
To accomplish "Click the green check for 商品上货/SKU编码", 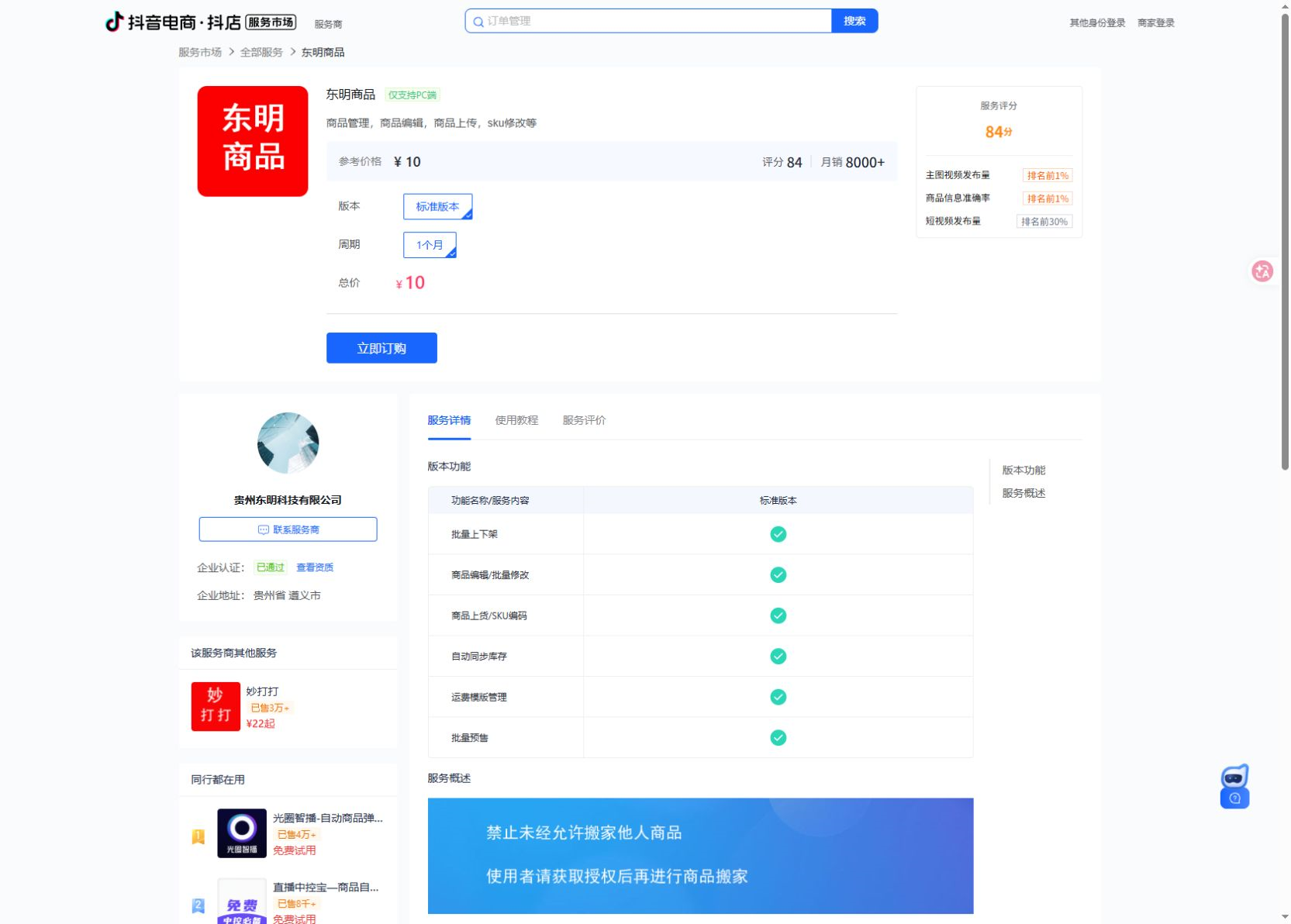I will [778, 615].
